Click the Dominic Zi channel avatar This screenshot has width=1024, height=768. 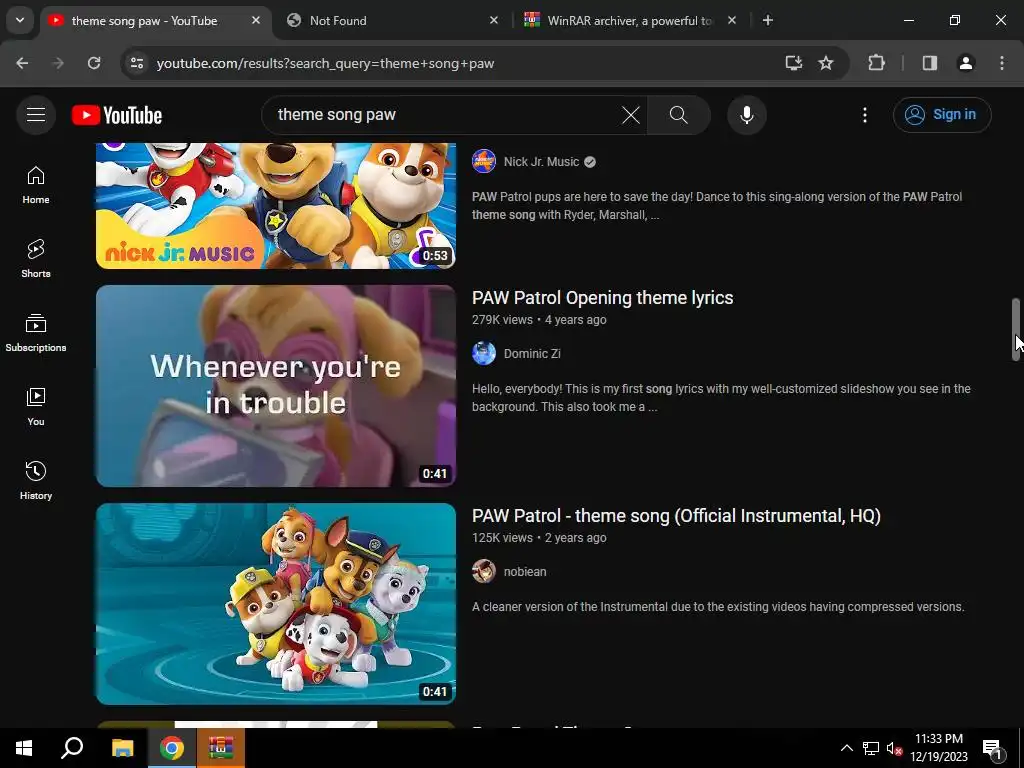click(484, 353)
